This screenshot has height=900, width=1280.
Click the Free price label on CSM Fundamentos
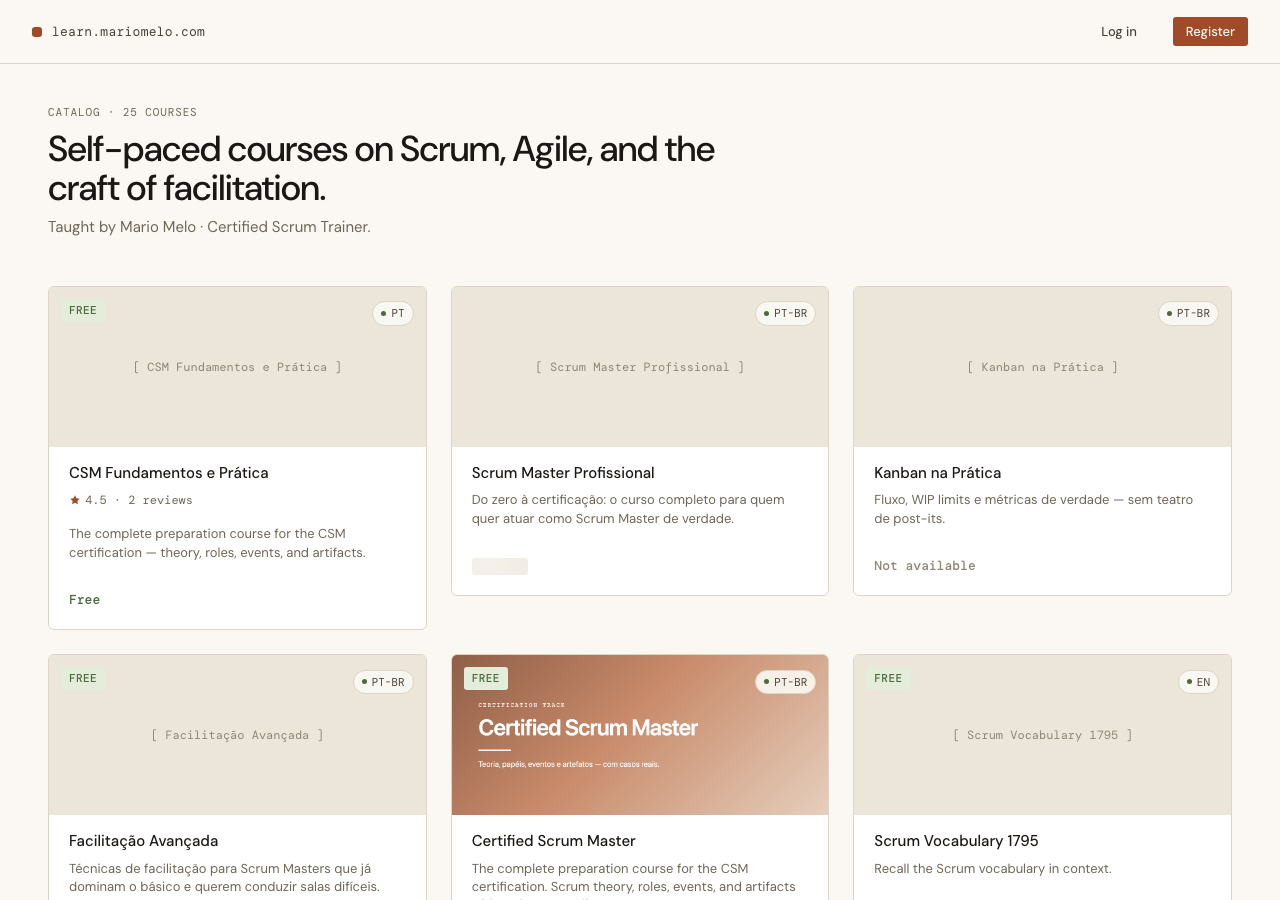[85, 600]
